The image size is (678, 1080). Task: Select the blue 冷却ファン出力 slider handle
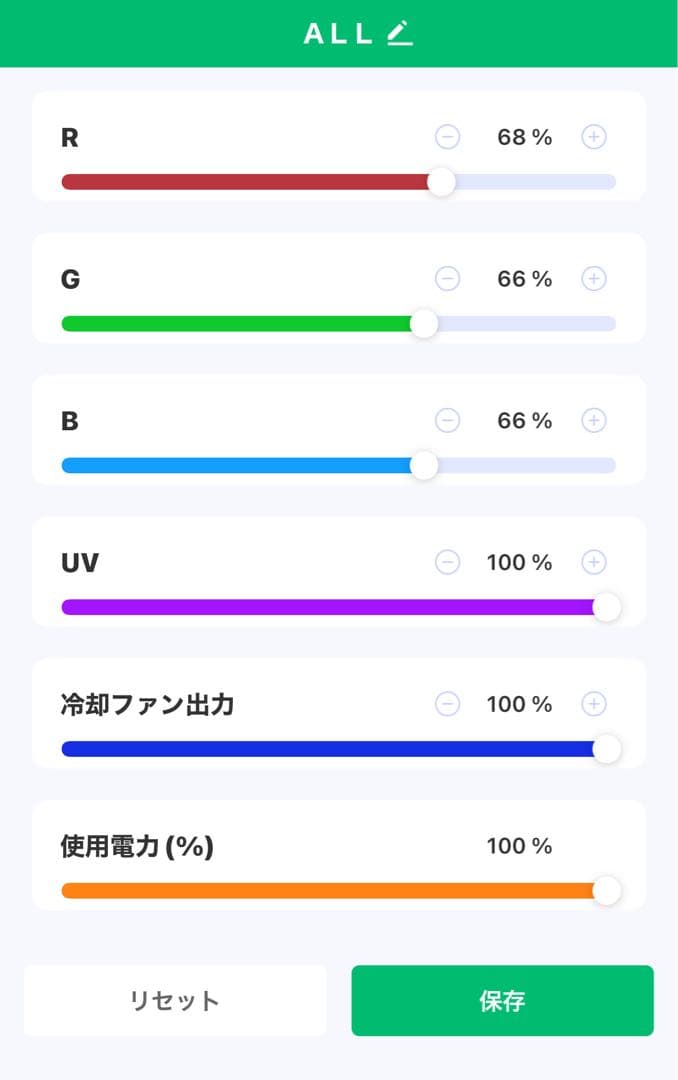[606, 748]
